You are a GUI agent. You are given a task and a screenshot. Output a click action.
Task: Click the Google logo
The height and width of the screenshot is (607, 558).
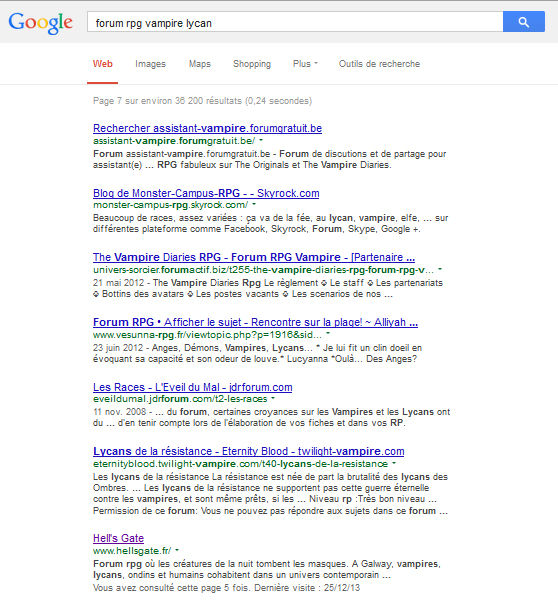click(x=41, y=23)
